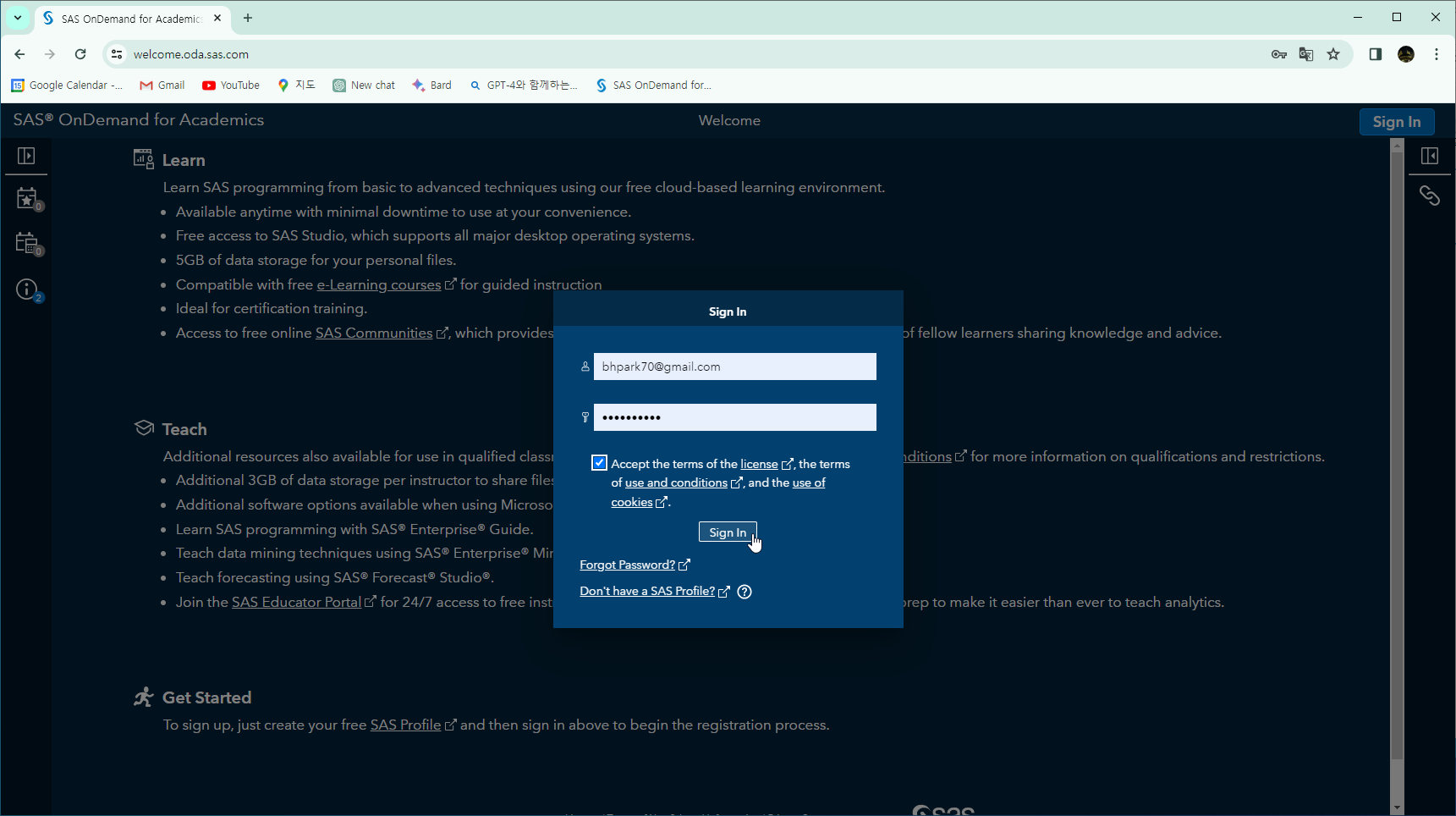Uncheck the accept license terms checkbox
Image resolution: width=1456 pixels, height=816 pixels.
[x=599, y=462]
